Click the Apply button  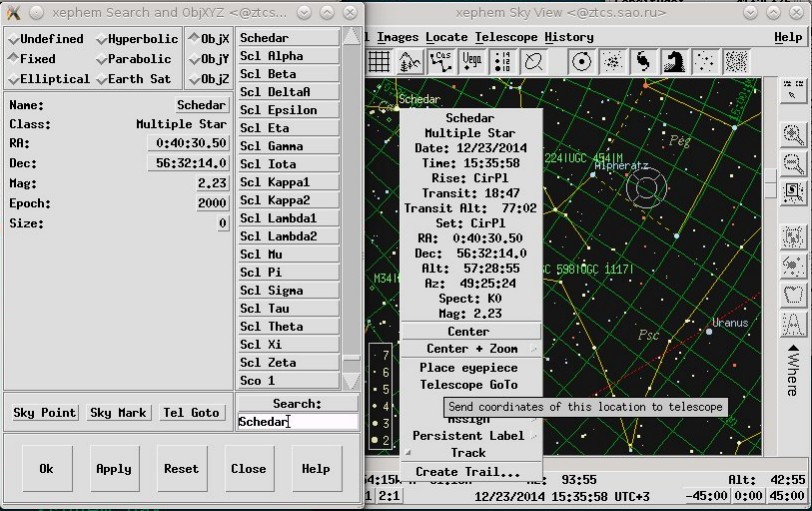click(x=114, y=469)
